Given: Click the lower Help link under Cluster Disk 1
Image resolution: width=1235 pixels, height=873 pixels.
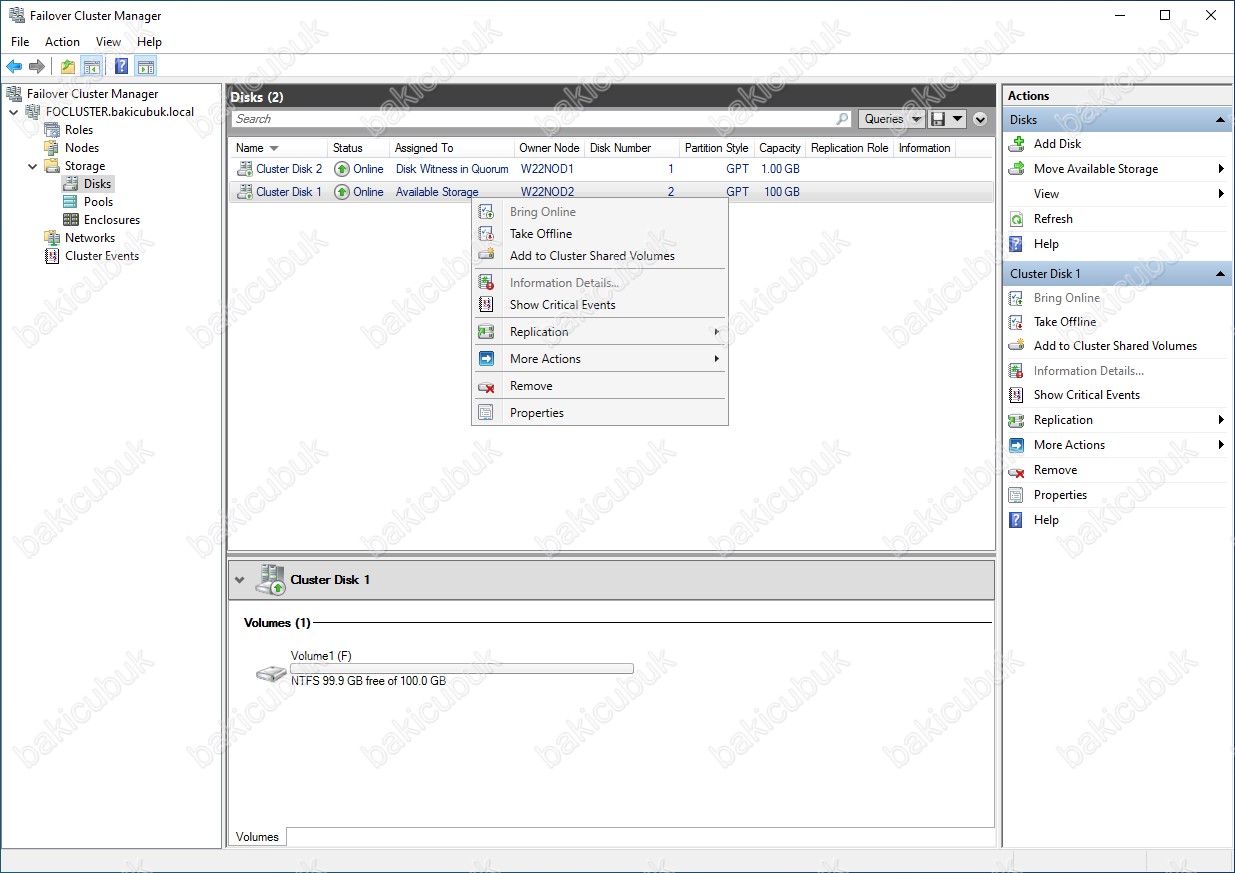Looking at the screenshot, I should (x=1046, y=520).
